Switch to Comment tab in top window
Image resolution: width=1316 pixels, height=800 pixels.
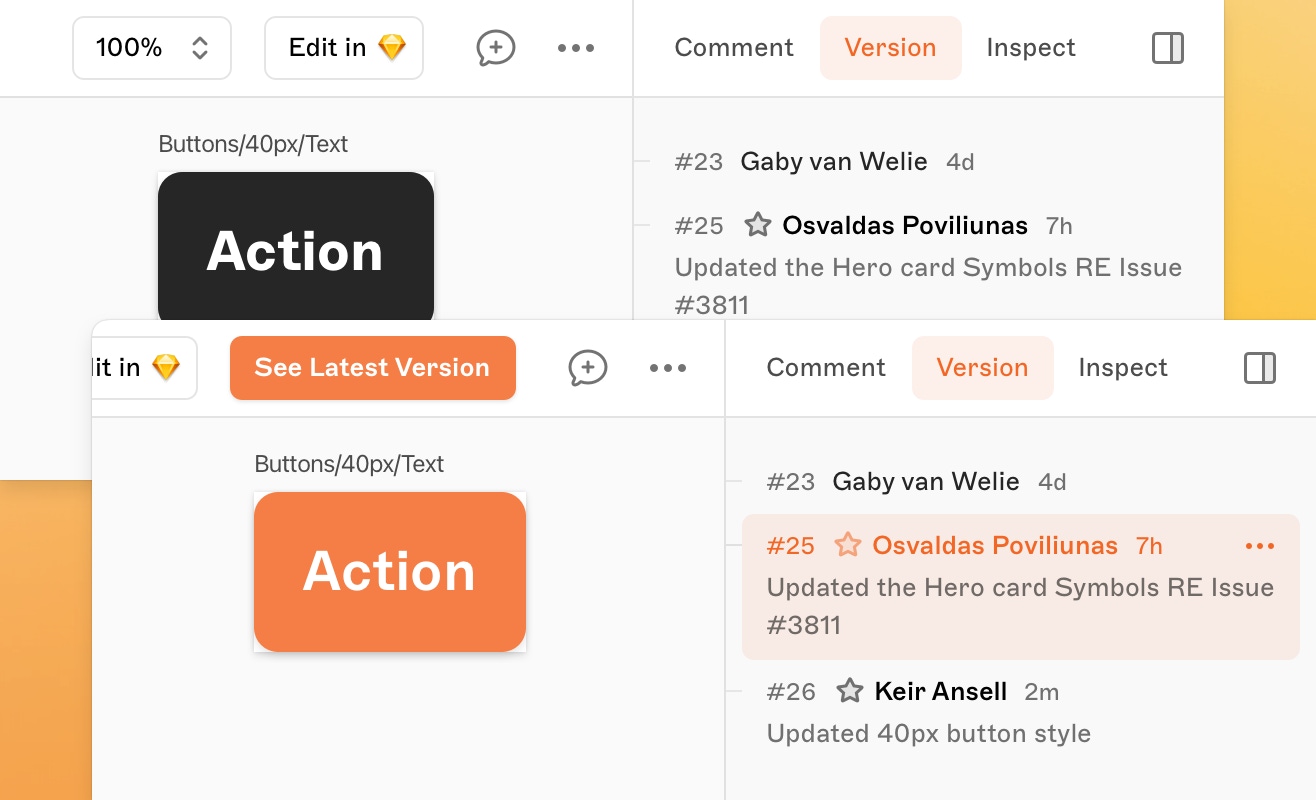[734, 48]
